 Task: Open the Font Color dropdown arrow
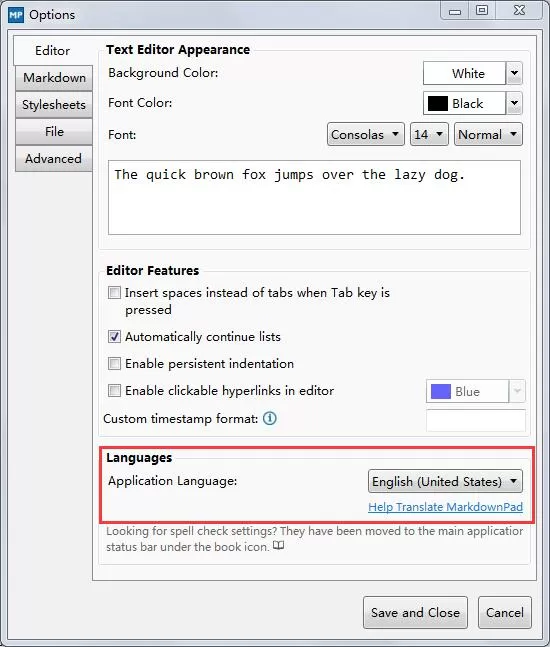coord(514,103)
